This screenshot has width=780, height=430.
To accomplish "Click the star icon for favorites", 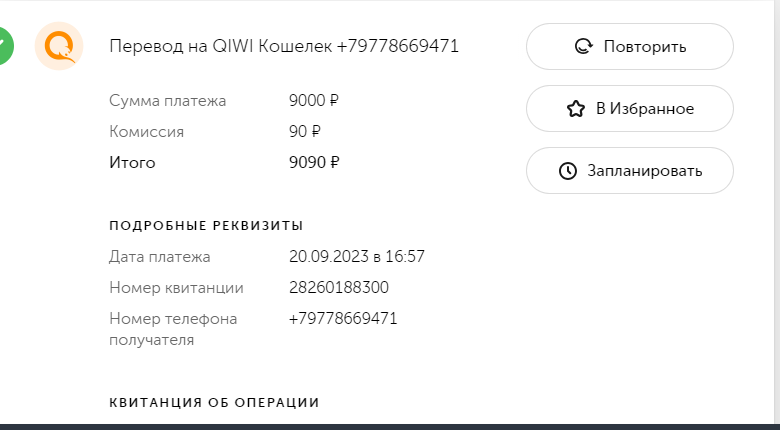I will click(x=576, y=108).
